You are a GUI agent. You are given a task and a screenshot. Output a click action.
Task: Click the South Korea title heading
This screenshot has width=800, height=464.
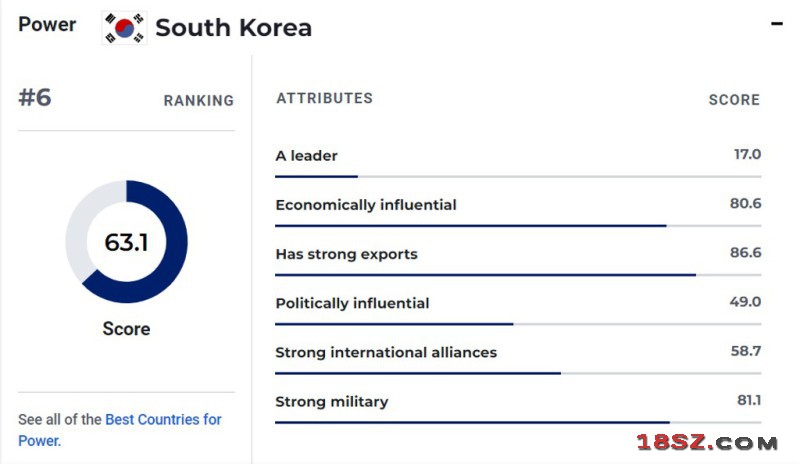pos(233,28)
